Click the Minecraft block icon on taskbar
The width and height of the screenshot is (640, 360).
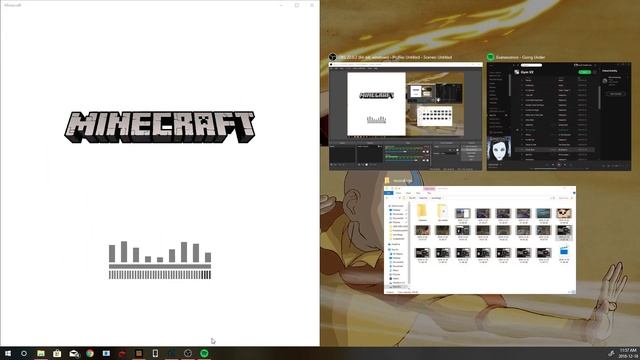(139, 353)
